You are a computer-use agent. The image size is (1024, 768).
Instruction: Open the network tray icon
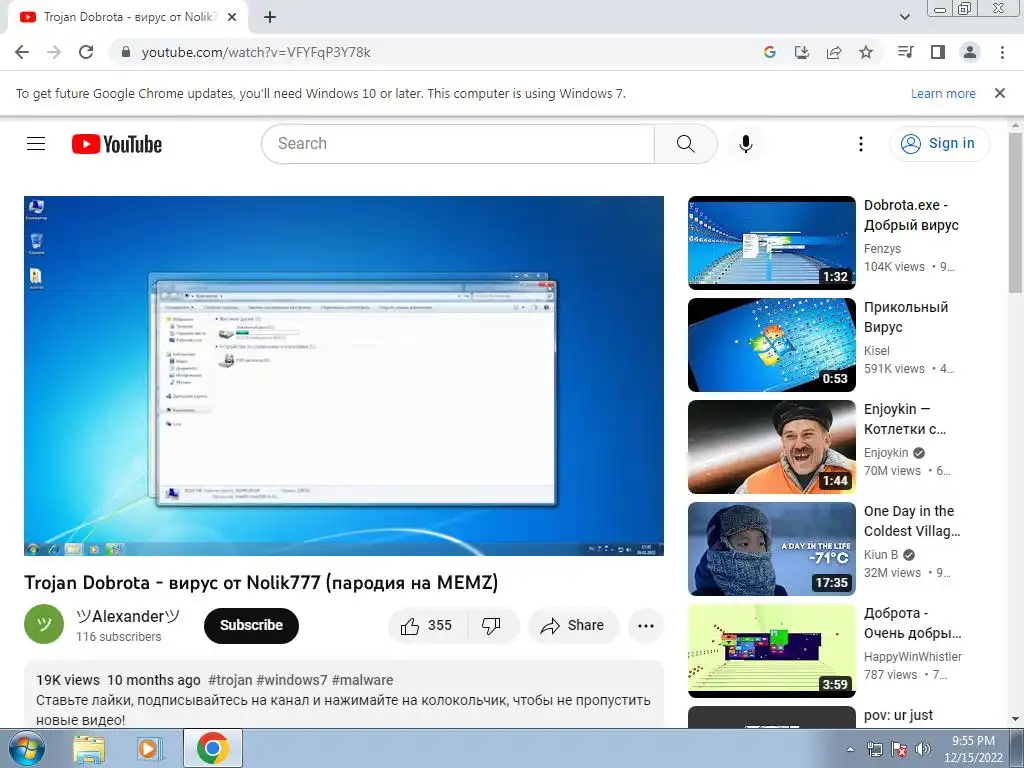coord(874,749)
